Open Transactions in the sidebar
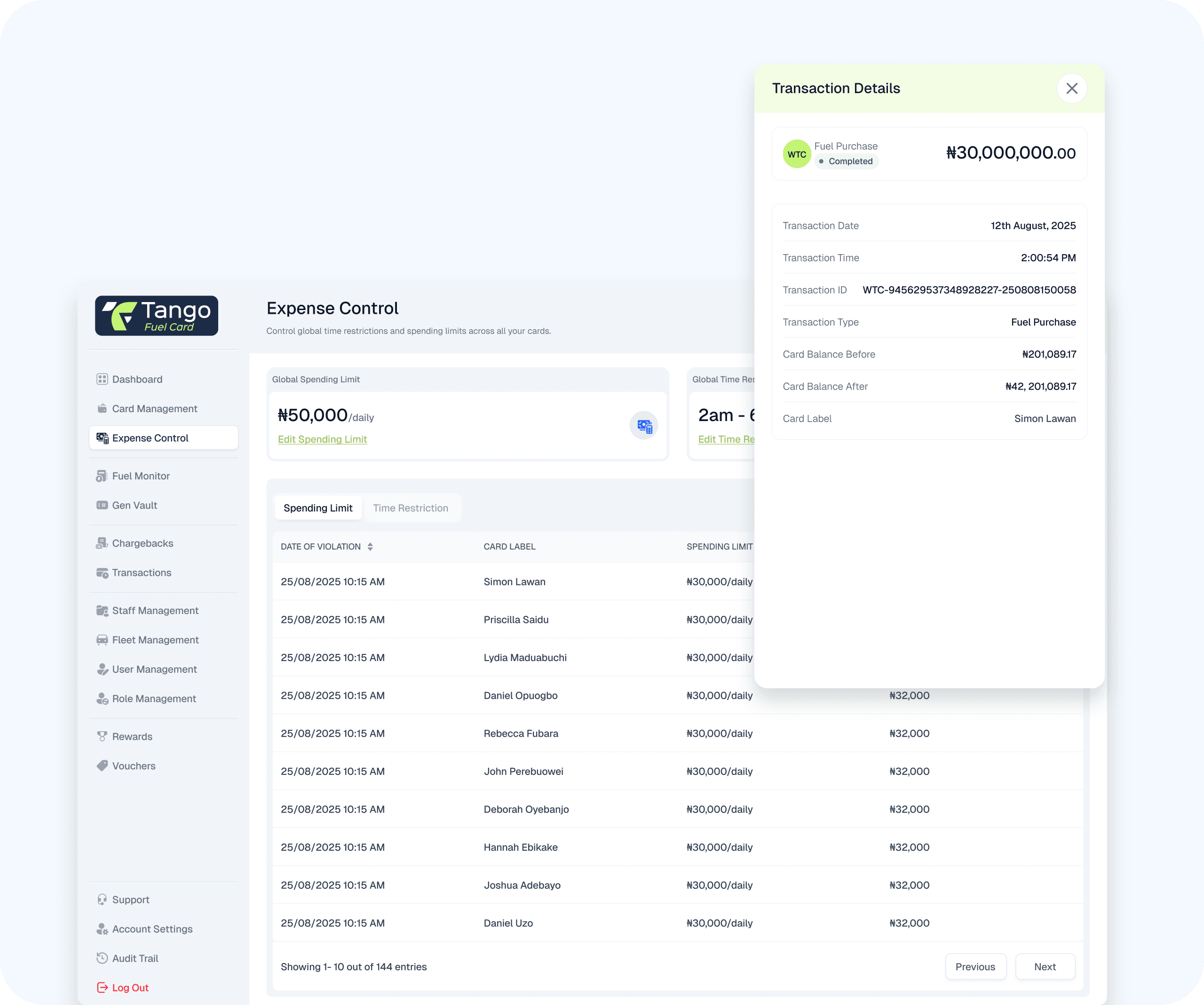Viewport: 1204px width, 1005px height. (142, 573)
